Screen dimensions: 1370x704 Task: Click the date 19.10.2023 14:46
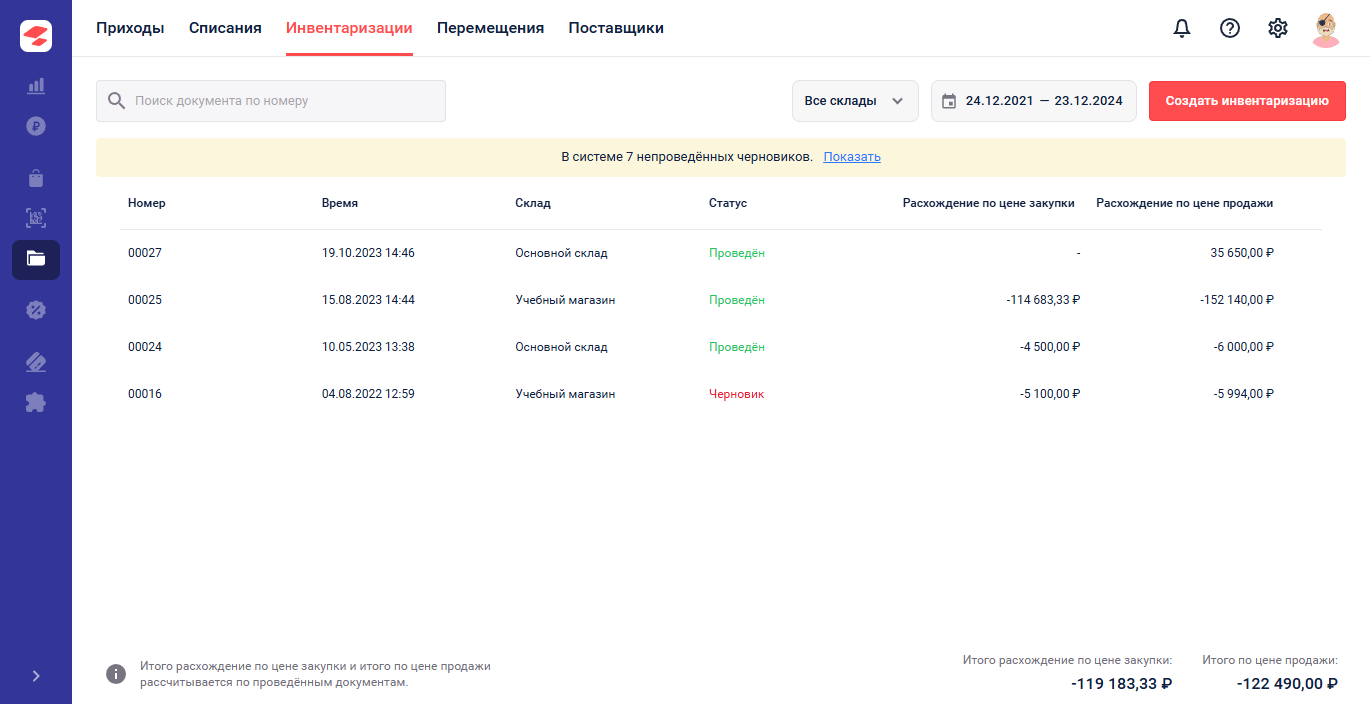tap(368, 253)
